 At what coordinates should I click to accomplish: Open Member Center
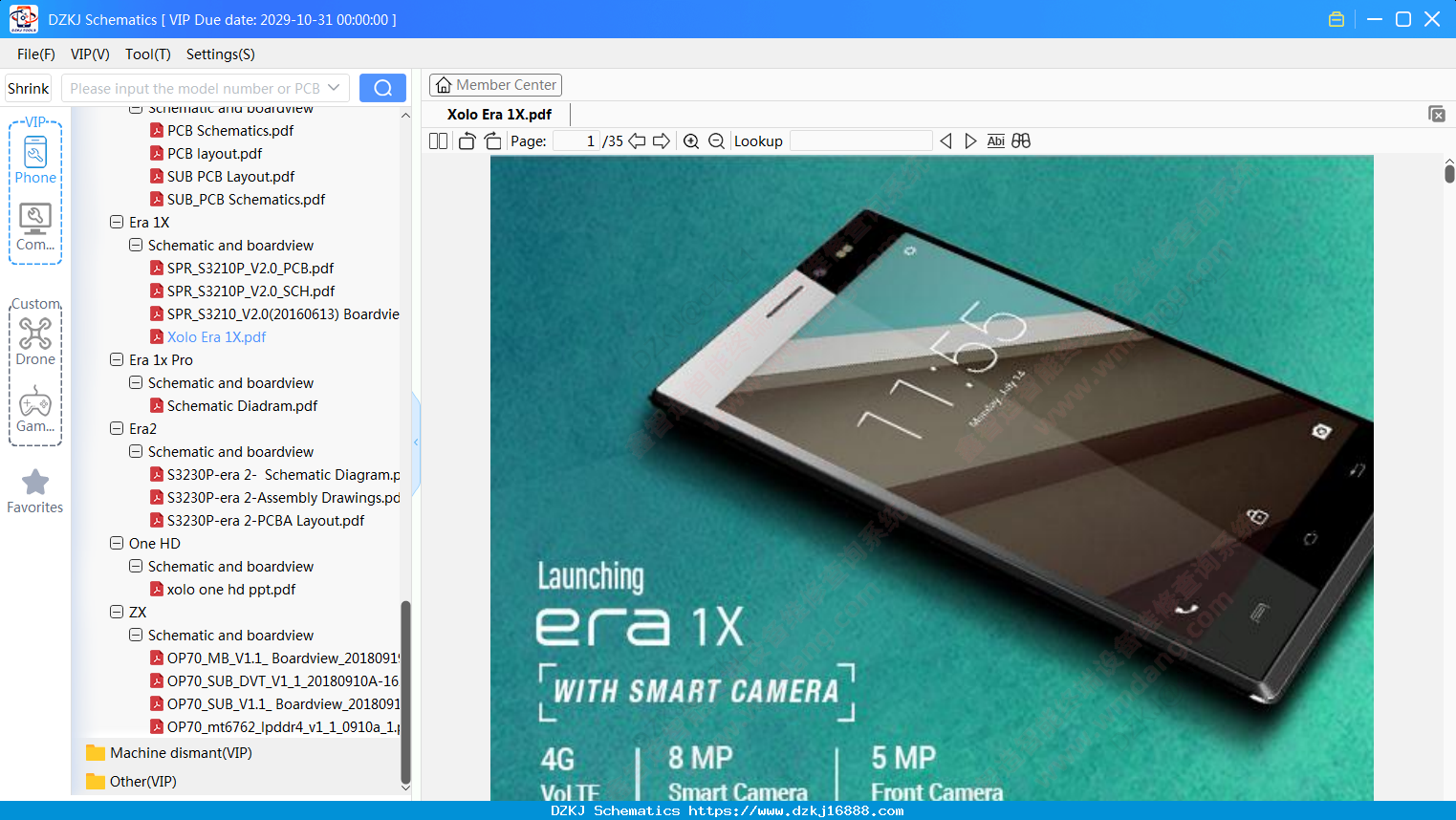point(495,85)
